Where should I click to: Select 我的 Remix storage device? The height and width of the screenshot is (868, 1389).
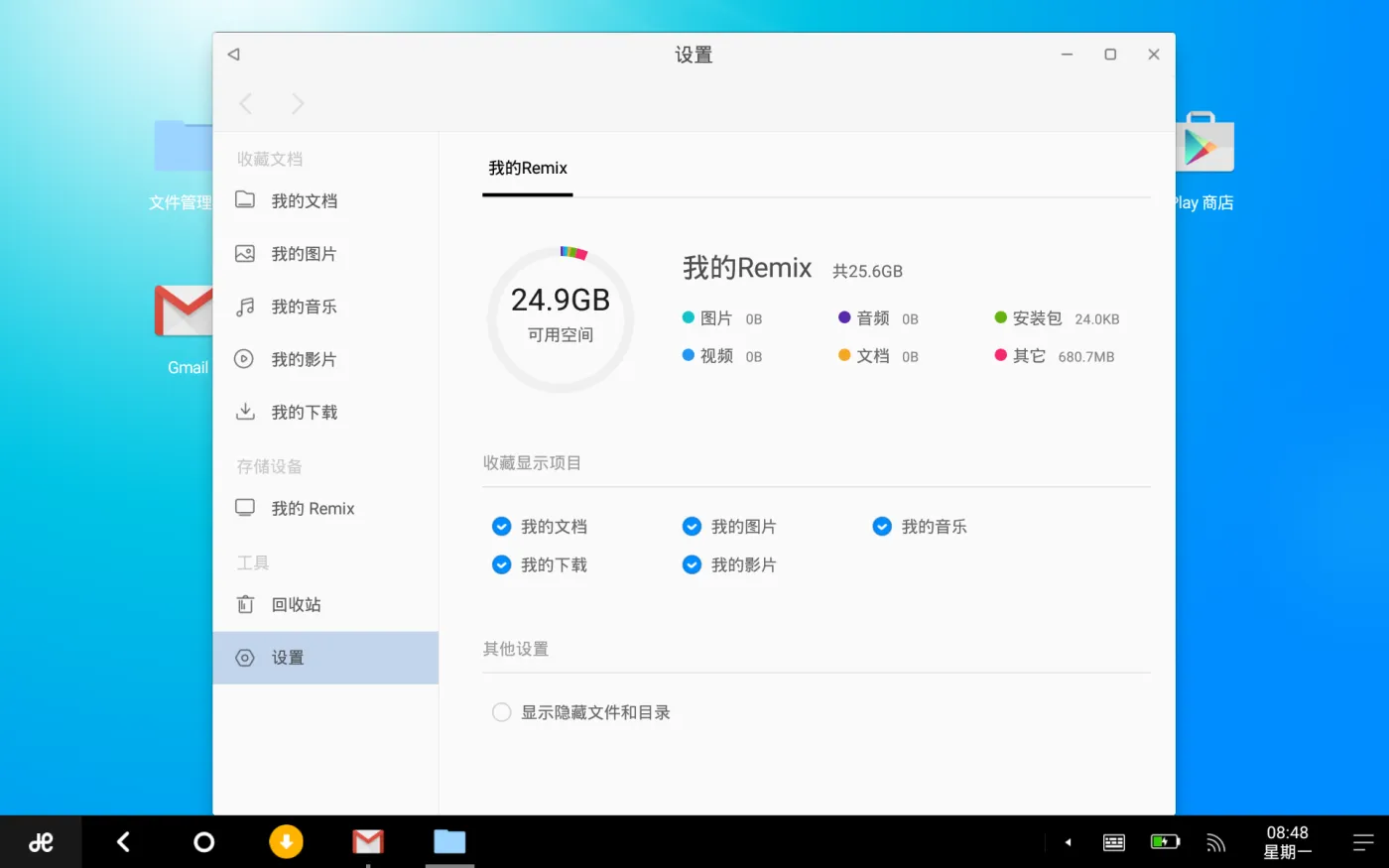click(x=325, y=508)
